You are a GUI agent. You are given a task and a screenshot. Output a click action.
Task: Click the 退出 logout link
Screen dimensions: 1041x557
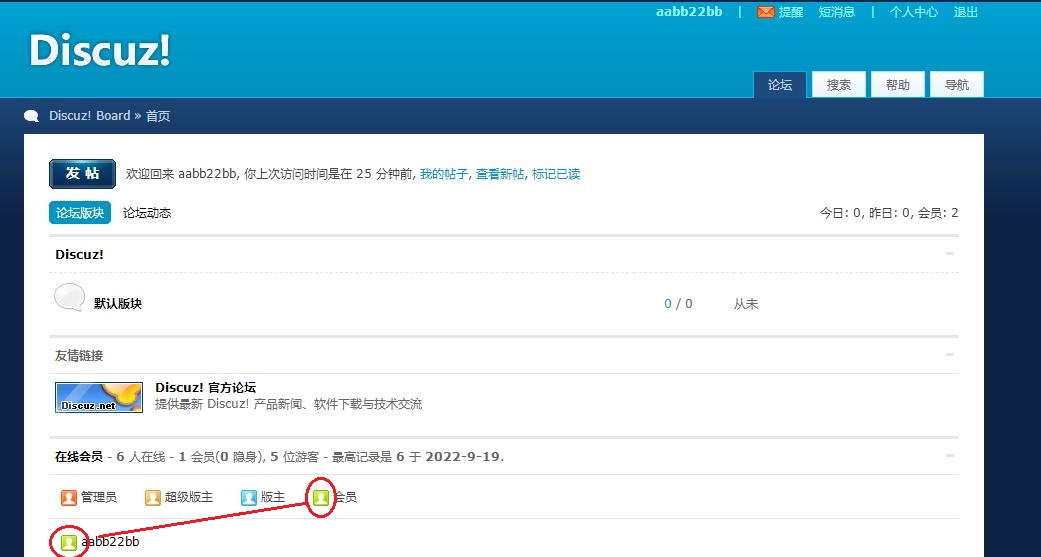[965, 12]
